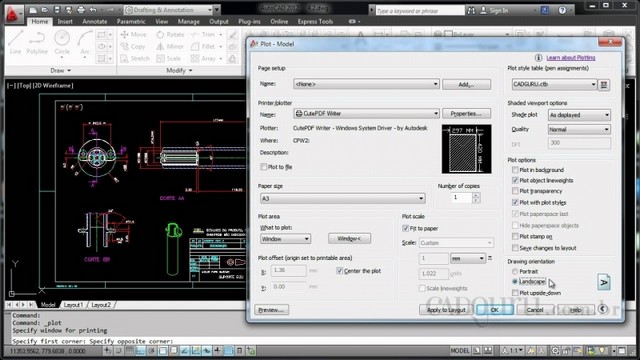Increase number of copies with up stepper

click(476, 195)
